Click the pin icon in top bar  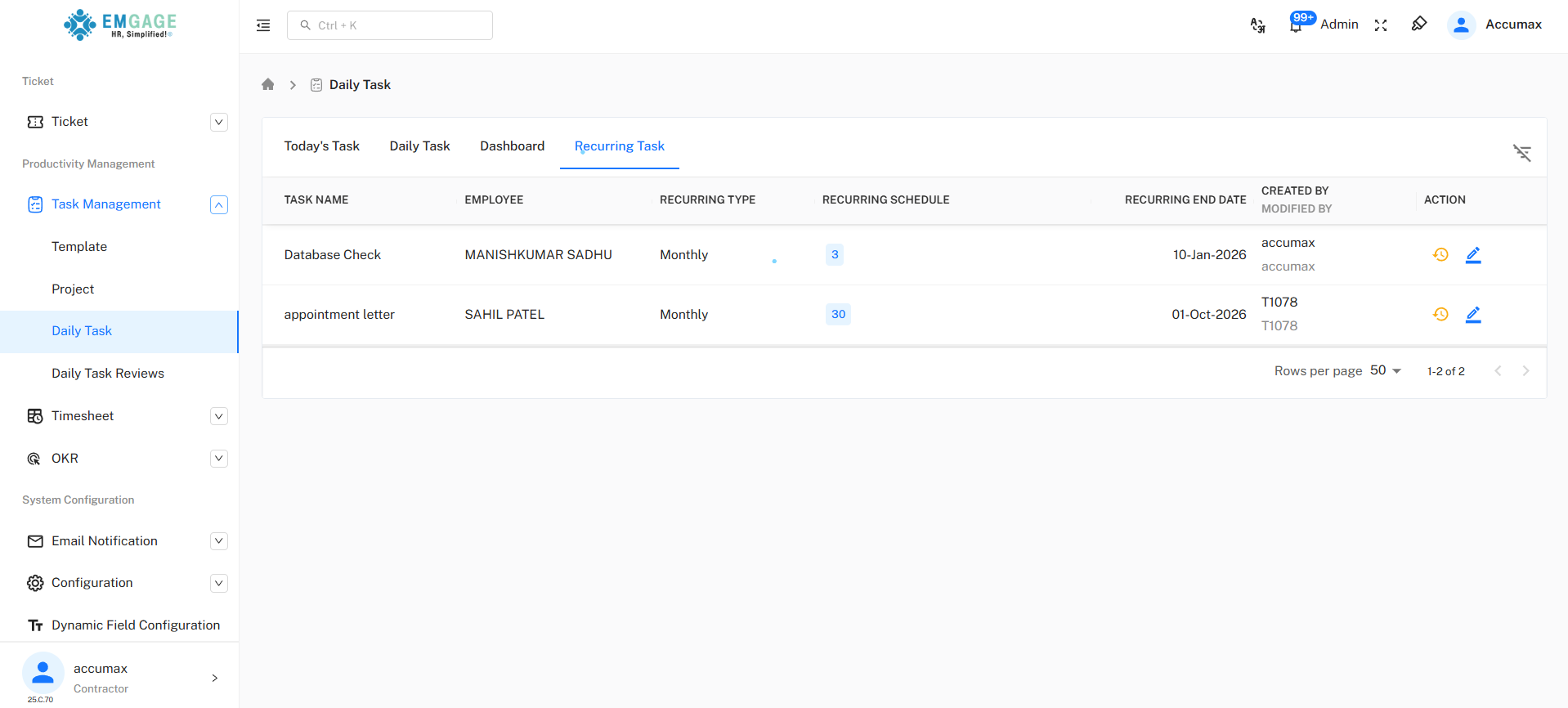pos(1419,25)
